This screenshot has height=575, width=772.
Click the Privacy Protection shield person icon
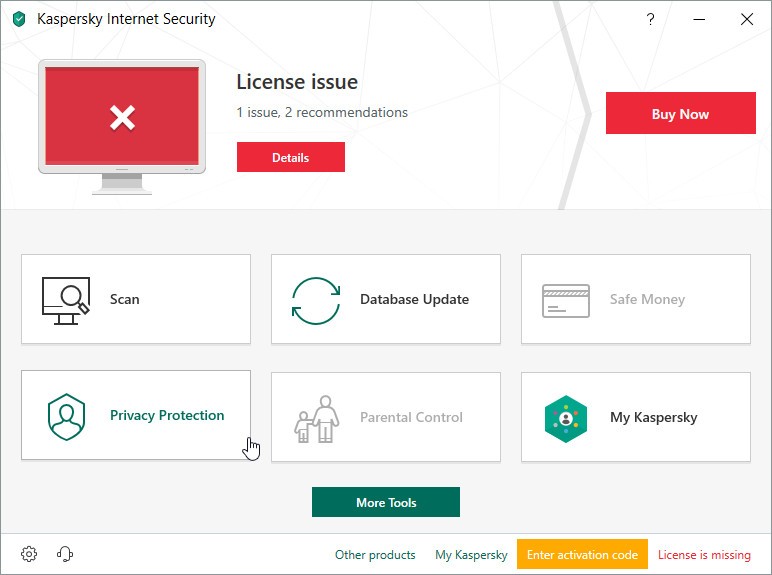[x=66, y=416]
